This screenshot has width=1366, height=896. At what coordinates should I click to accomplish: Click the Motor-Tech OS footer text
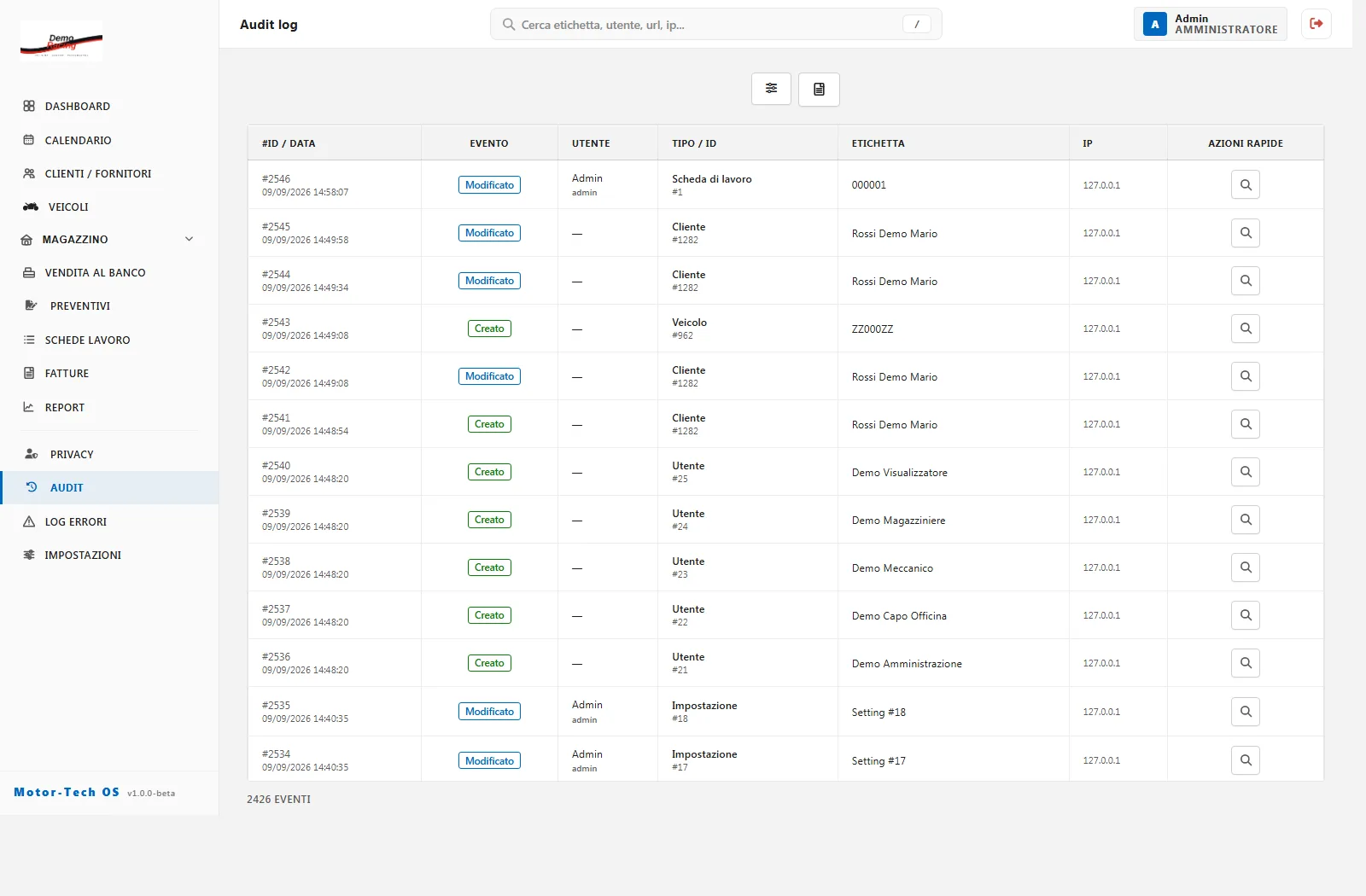[x=67, y=792]
